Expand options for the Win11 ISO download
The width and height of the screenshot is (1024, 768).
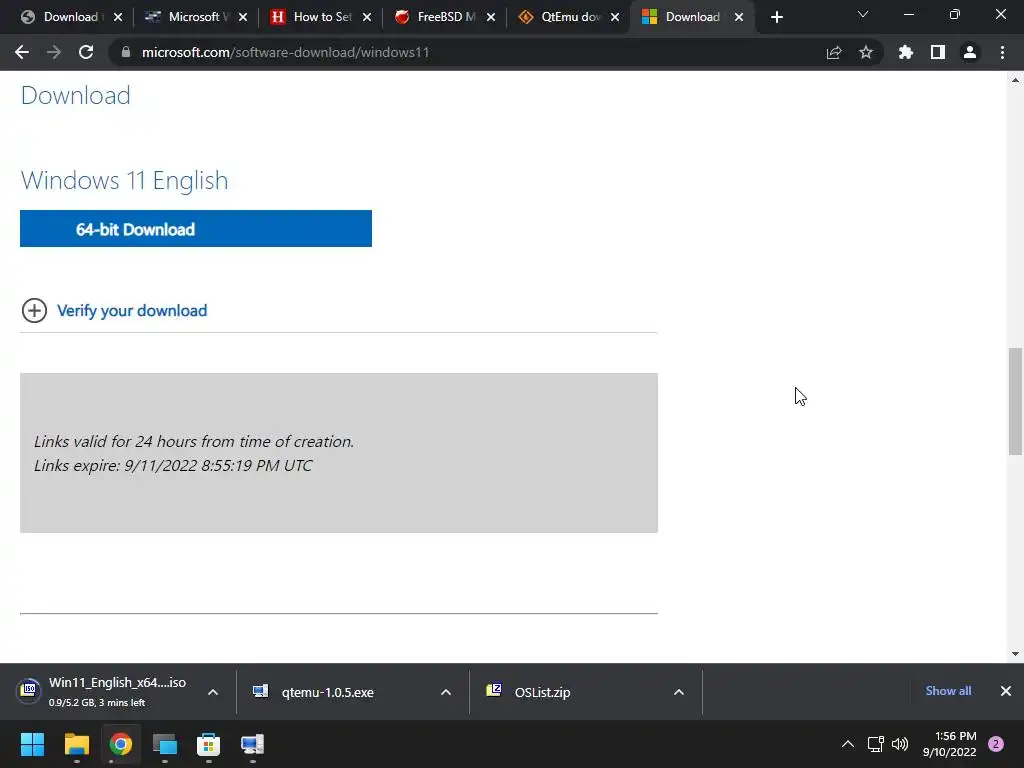(213, 692)
